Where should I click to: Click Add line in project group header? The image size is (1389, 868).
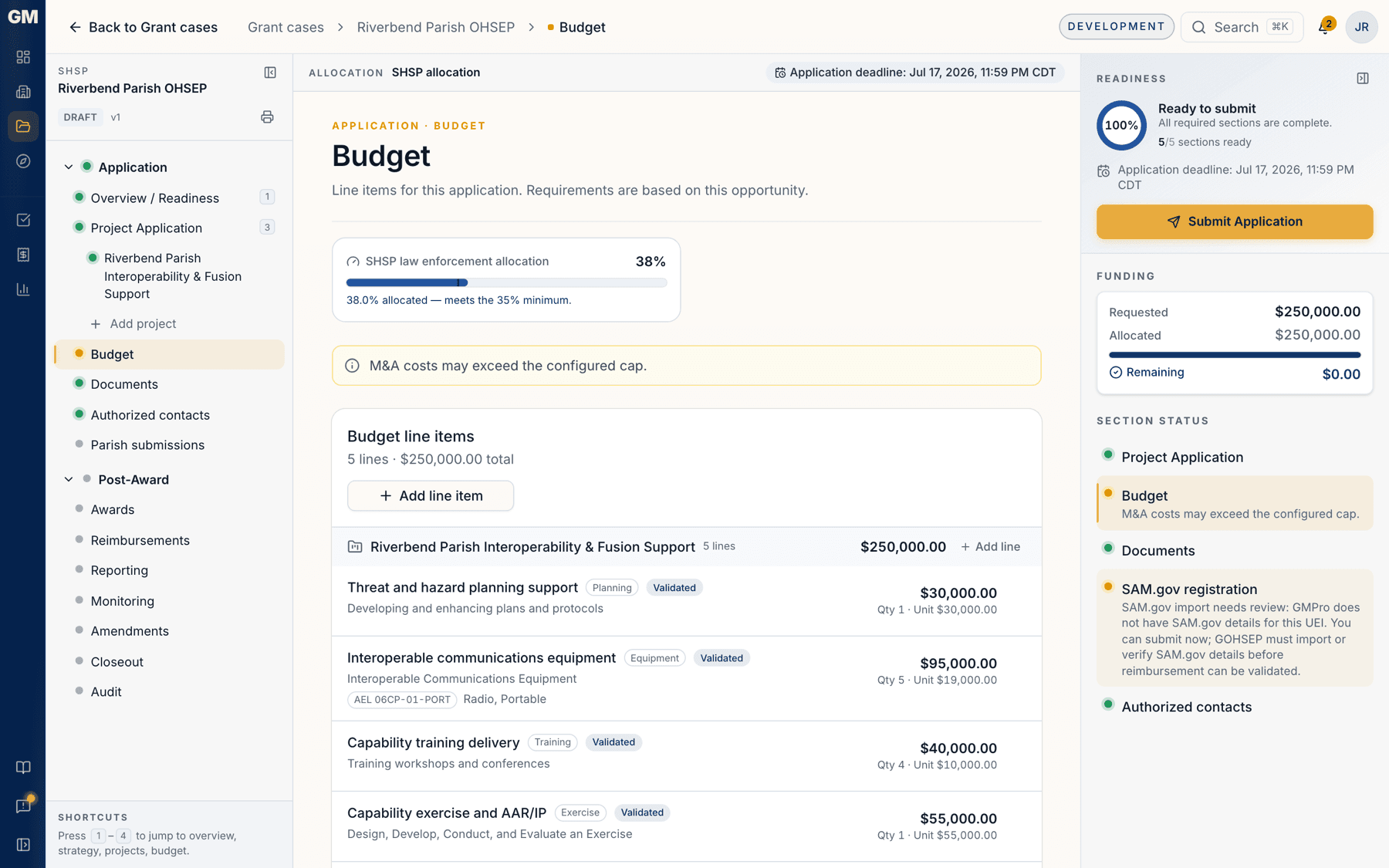pyautogui.click(x=990, y=547)
